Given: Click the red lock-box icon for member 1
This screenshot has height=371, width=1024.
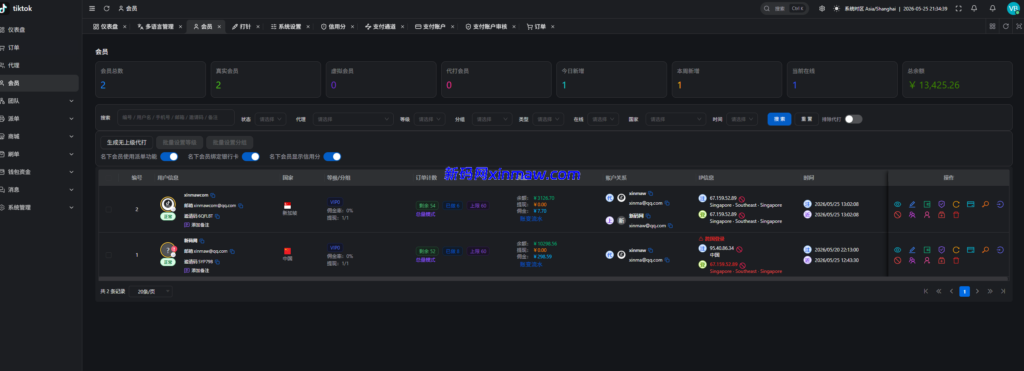Looking at the screenshot, I should pos(941,260).
